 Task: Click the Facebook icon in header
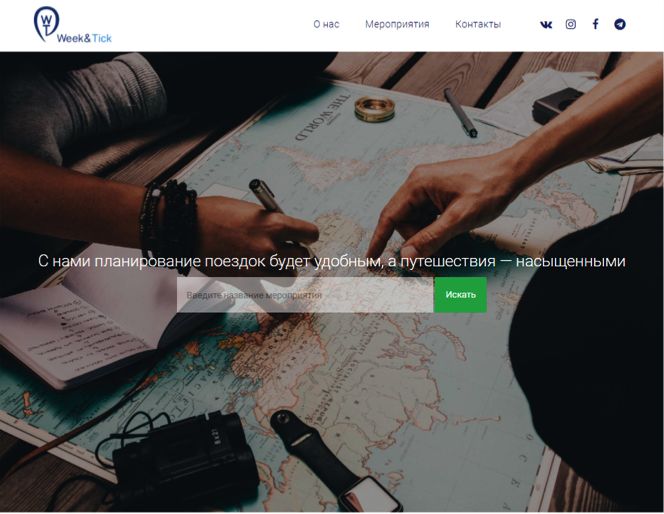(x=595, y=24)
